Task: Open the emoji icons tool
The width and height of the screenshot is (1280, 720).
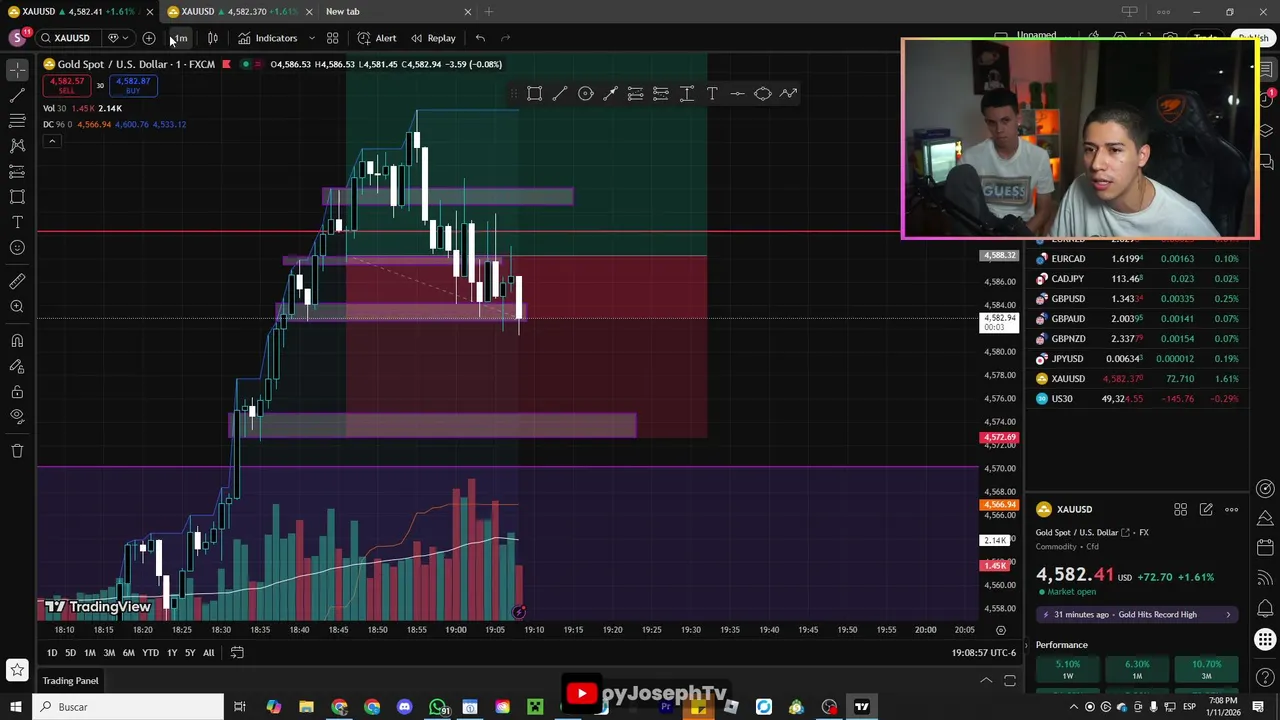Action: coord(17,248)
